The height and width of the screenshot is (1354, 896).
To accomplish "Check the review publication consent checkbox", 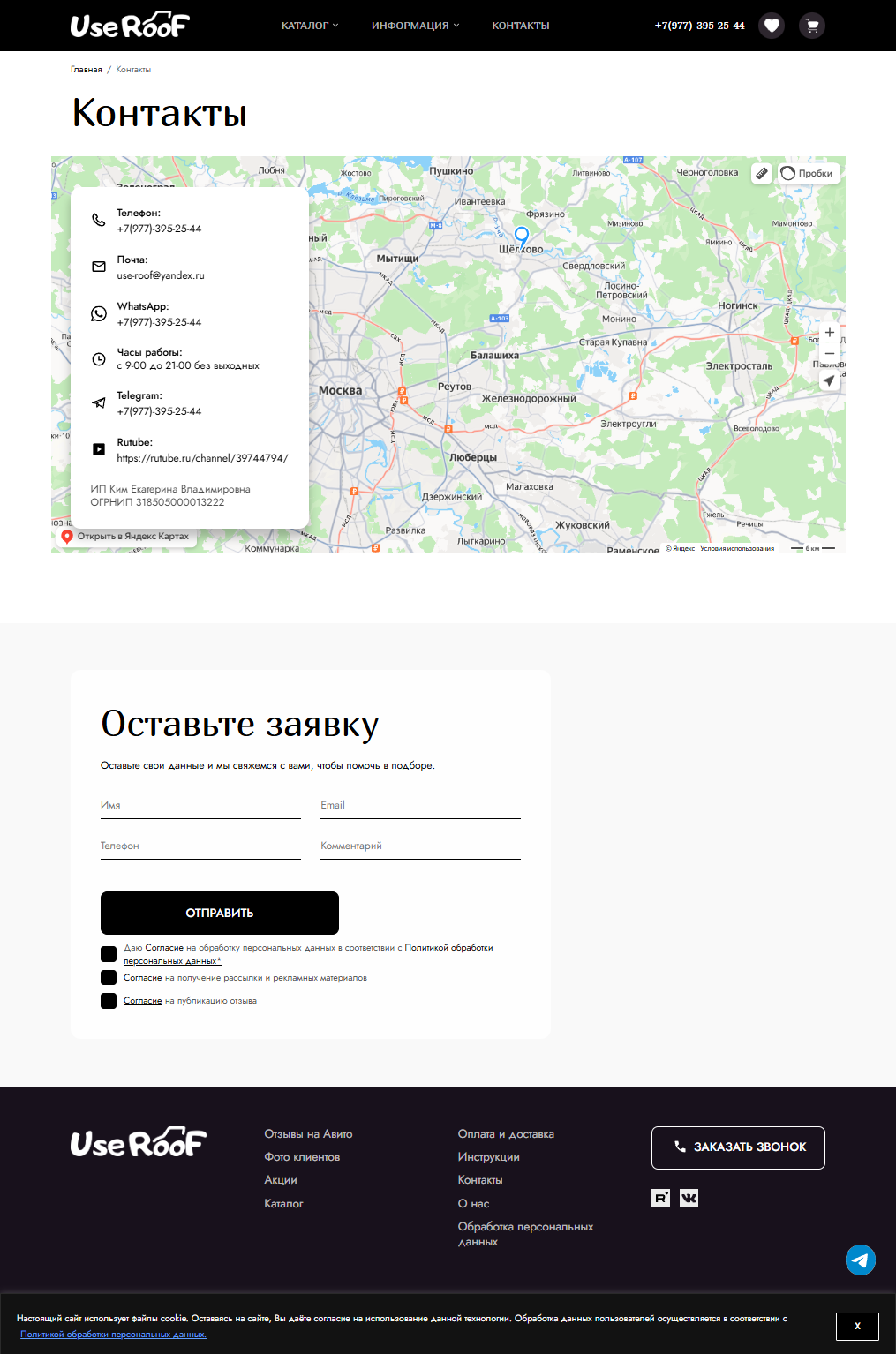I will point(109,1000).
